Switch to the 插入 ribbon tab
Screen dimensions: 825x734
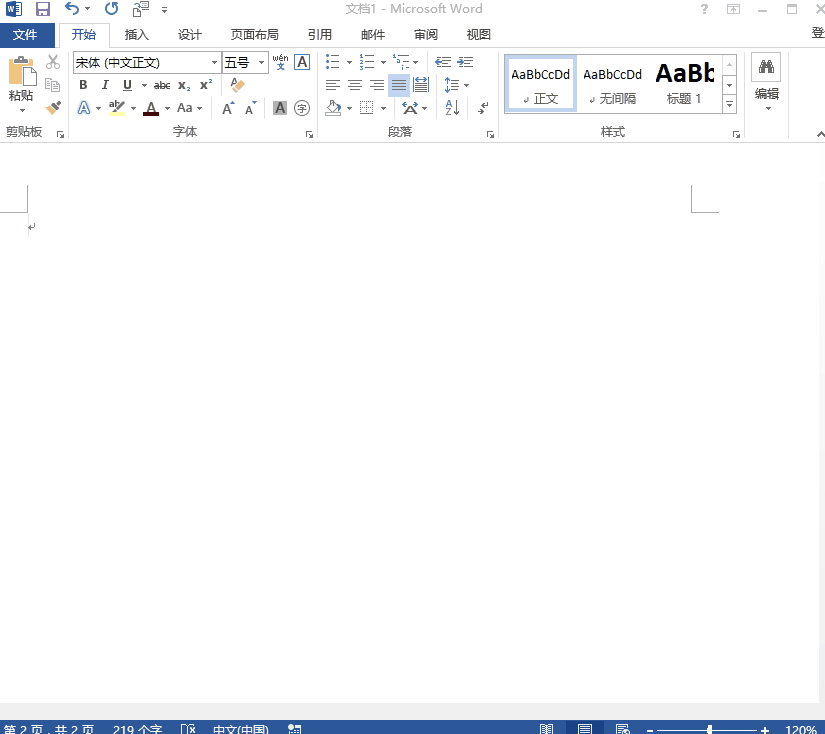(x=137, y=34)
